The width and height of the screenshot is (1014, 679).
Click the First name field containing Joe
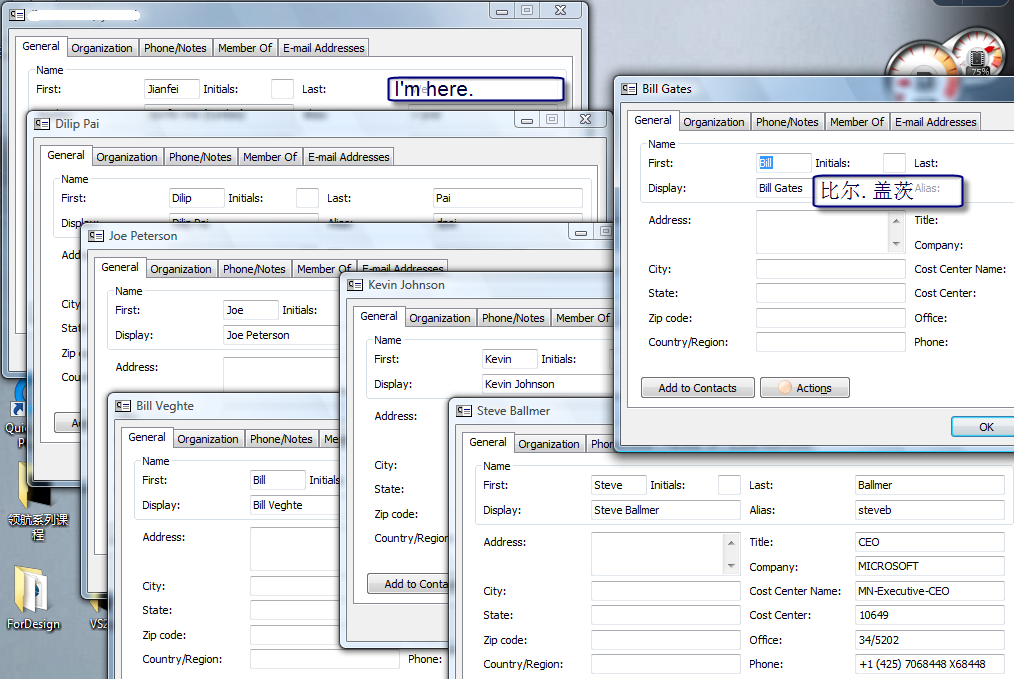pos(250,310)
